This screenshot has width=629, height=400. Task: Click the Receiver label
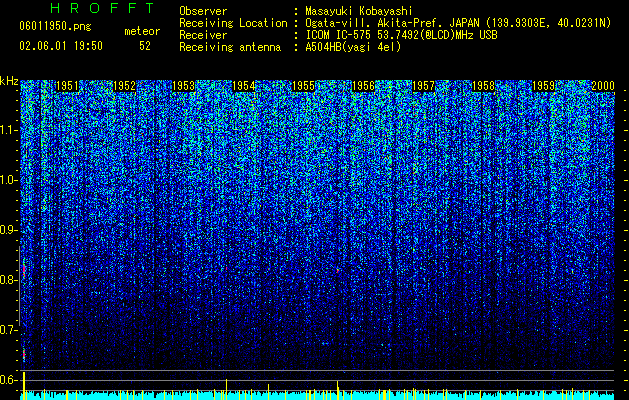coord(203,35)
